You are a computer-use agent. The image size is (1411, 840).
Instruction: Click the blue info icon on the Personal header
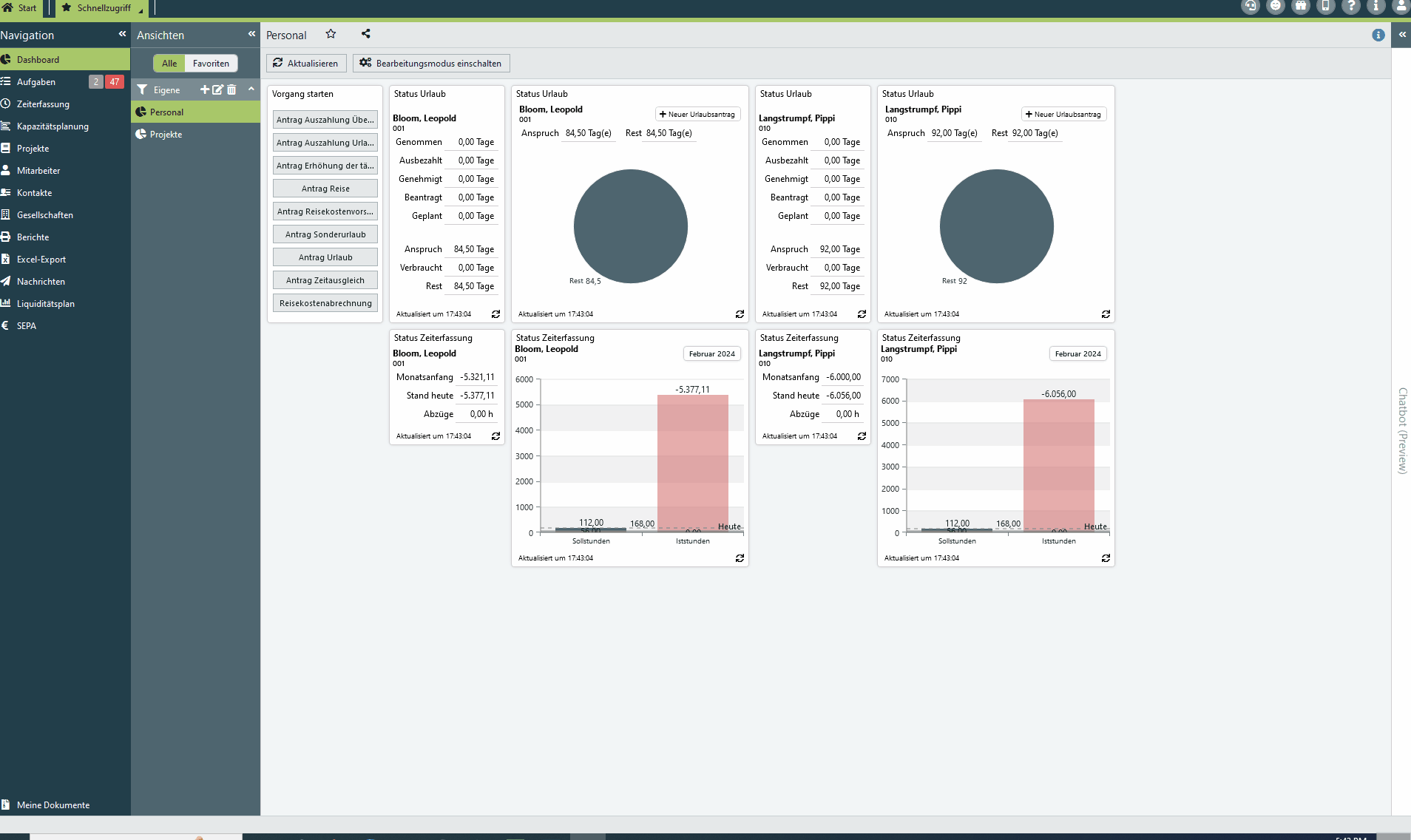(1378, 35)
